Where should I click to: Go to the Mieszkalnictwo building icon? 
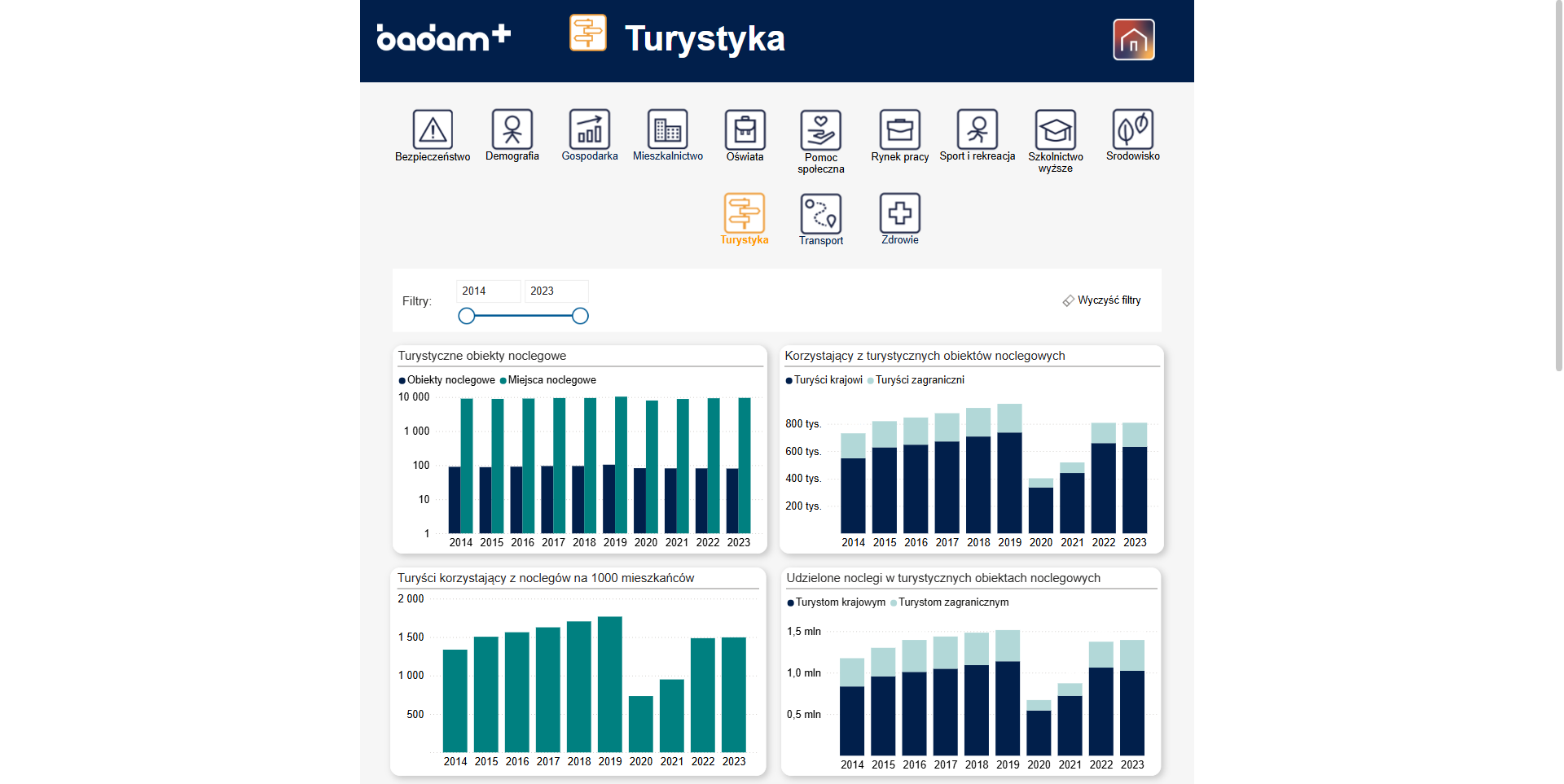point(667,130)
